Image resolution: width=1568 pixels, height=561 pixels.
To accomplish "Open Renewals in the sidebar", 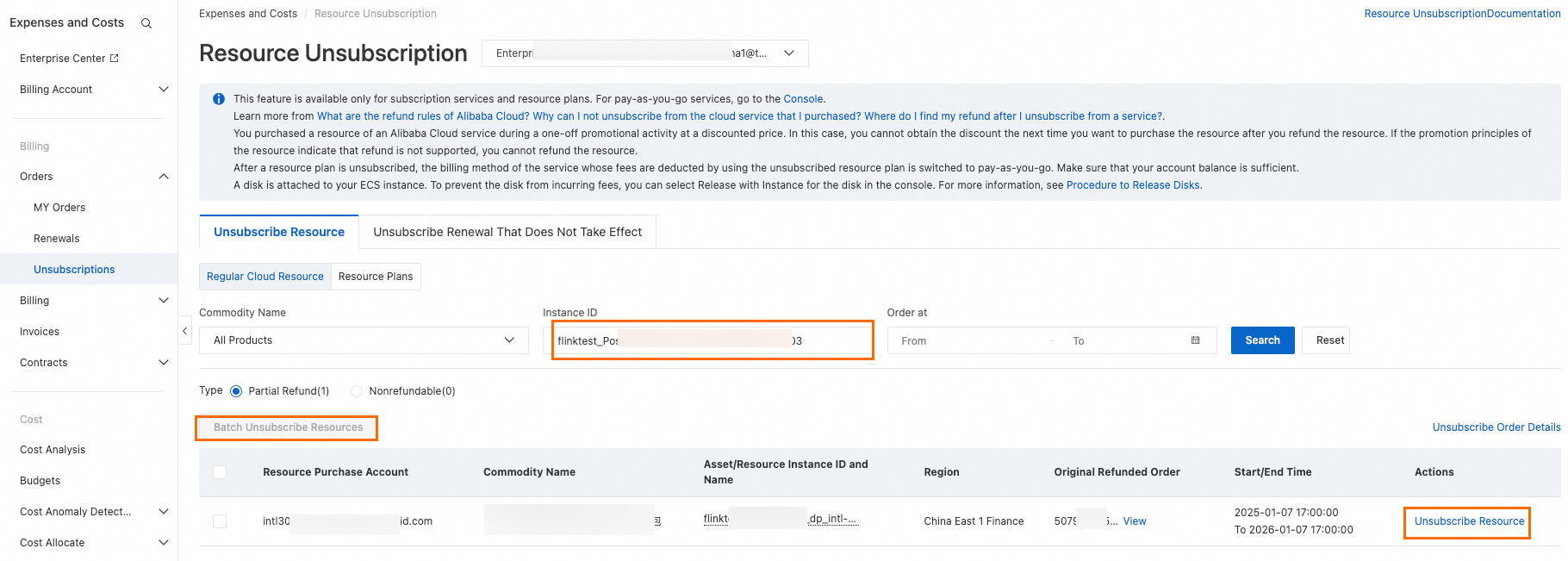I will point(57,239).
